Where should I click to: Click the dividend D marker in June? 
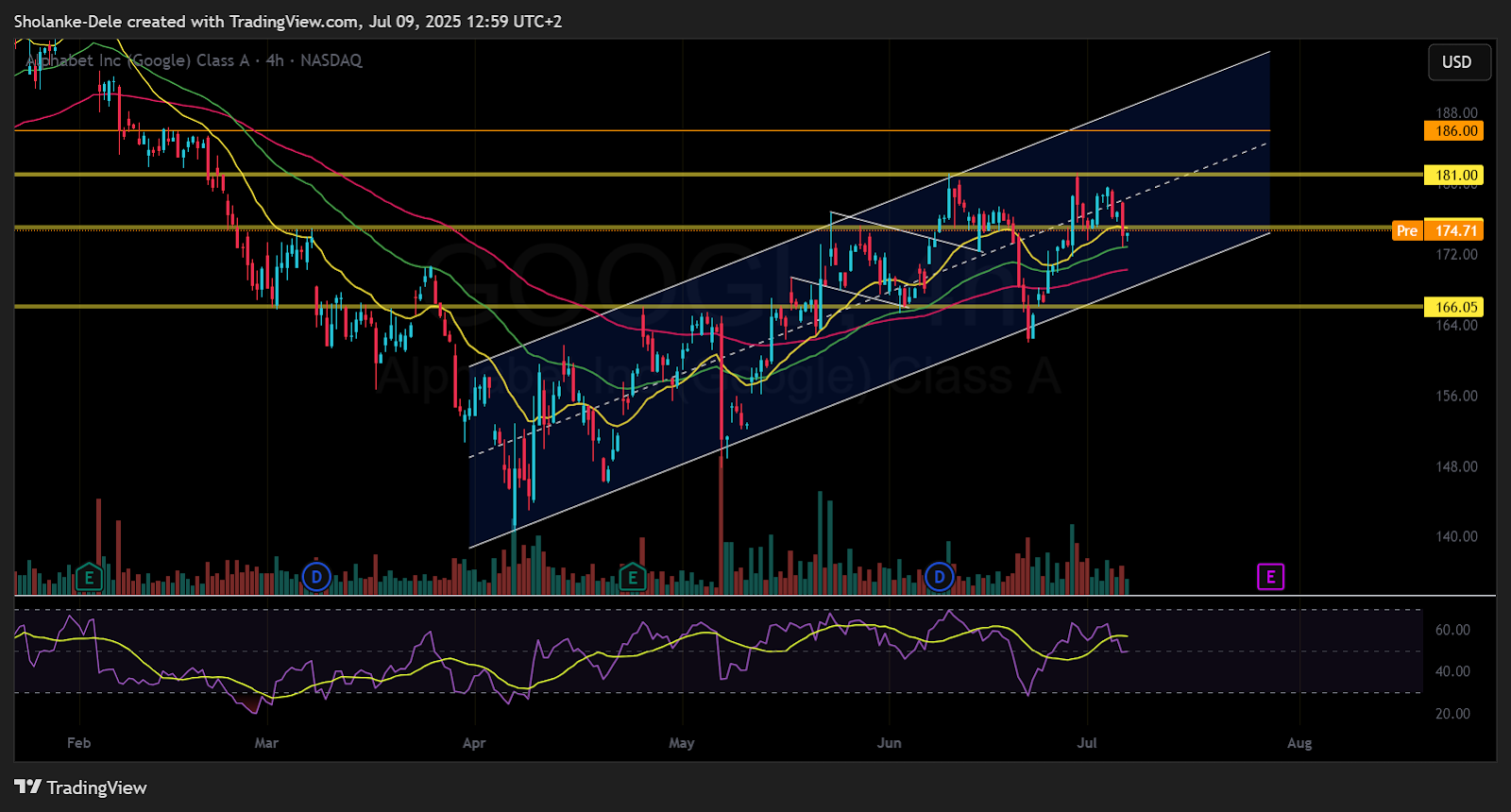point(939,577)
